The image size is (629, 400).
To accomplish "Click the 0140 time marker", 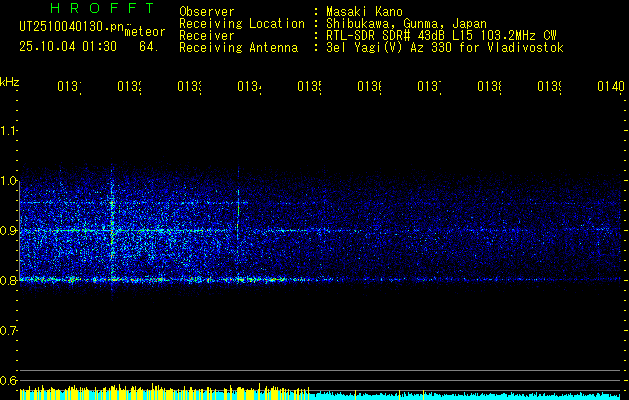I will coord(611,86).
